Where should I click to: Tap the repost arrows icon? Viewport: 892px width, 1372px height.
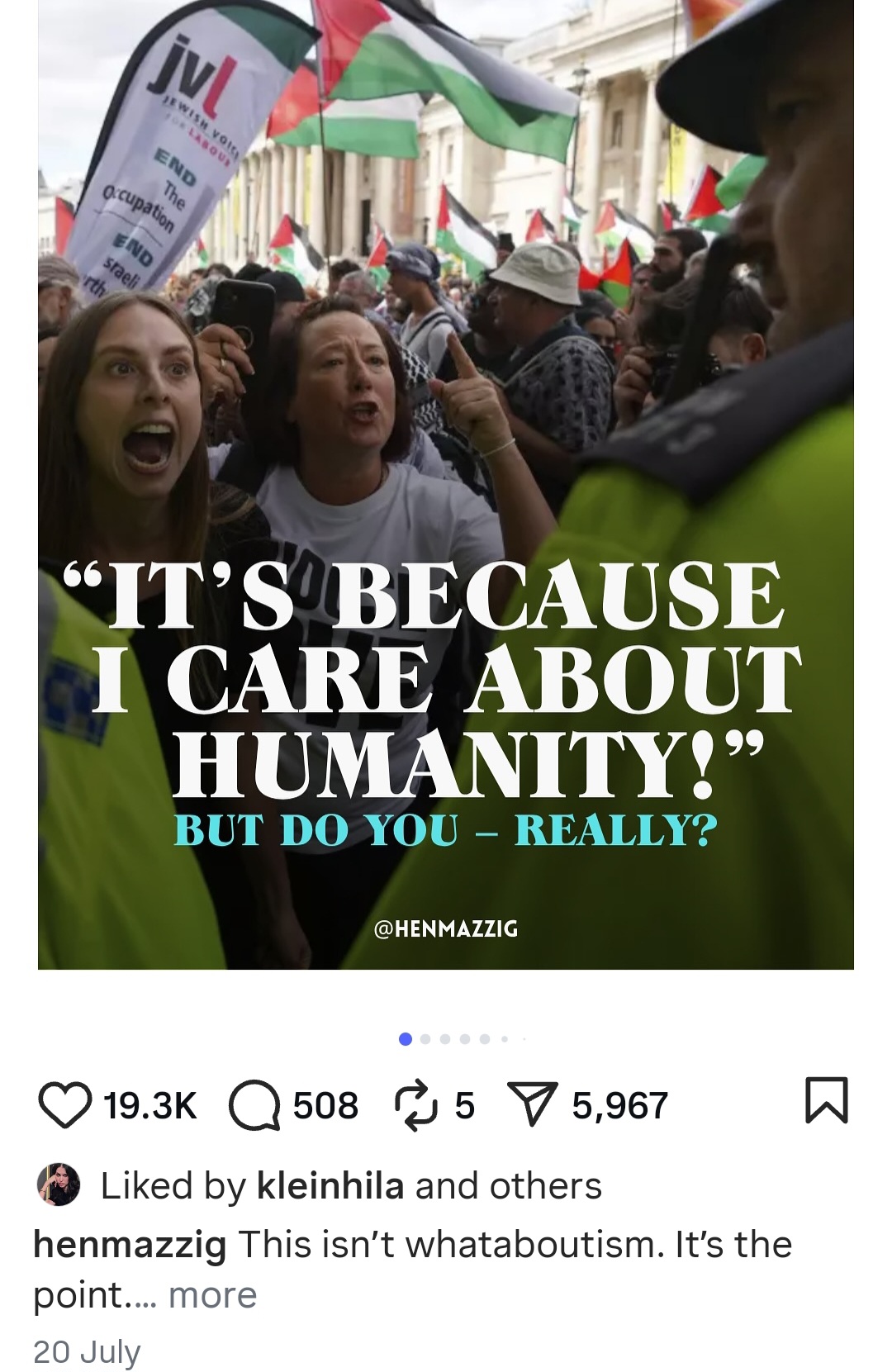point(418,1105)
